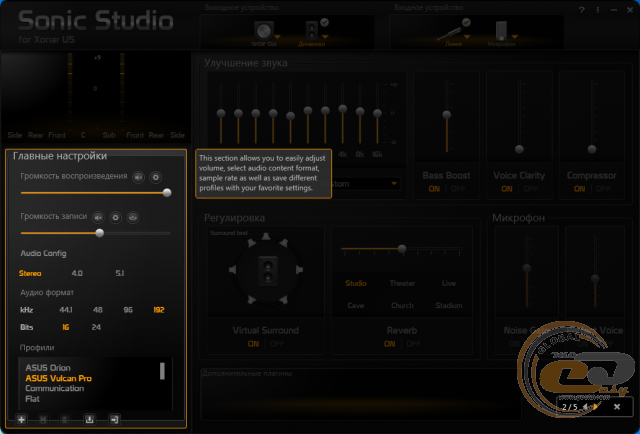Expand the Динамики dropdown arrow
This screenshot has height=434, width=640.
click(325, 37)
